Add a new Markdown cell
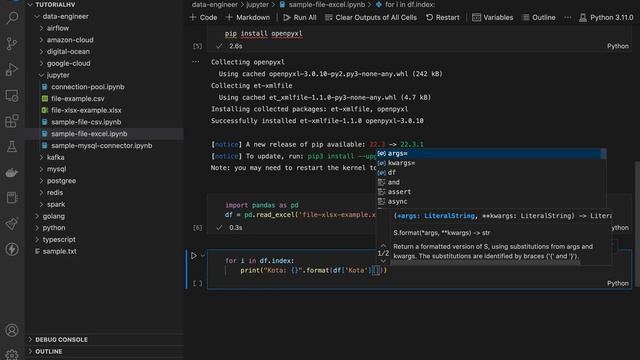640x360 pixels. click(x=248, y=18)
